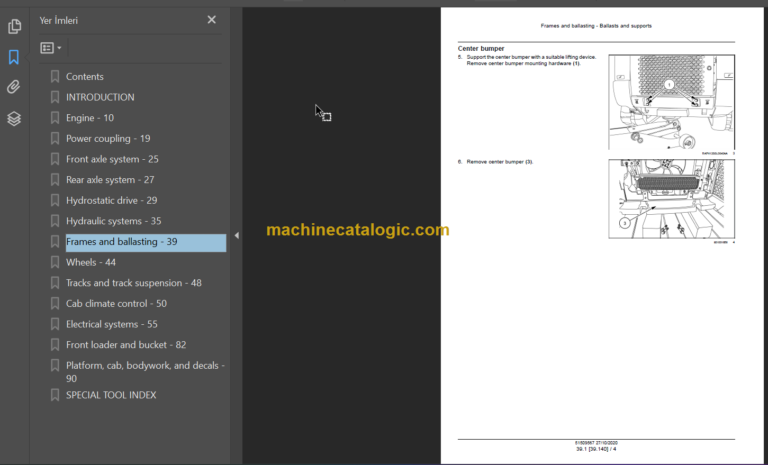Screen dimensions: 768x465
Task: Click the bookmark icon beside Hydrostatic drive
Action: (x=55, y=200)
